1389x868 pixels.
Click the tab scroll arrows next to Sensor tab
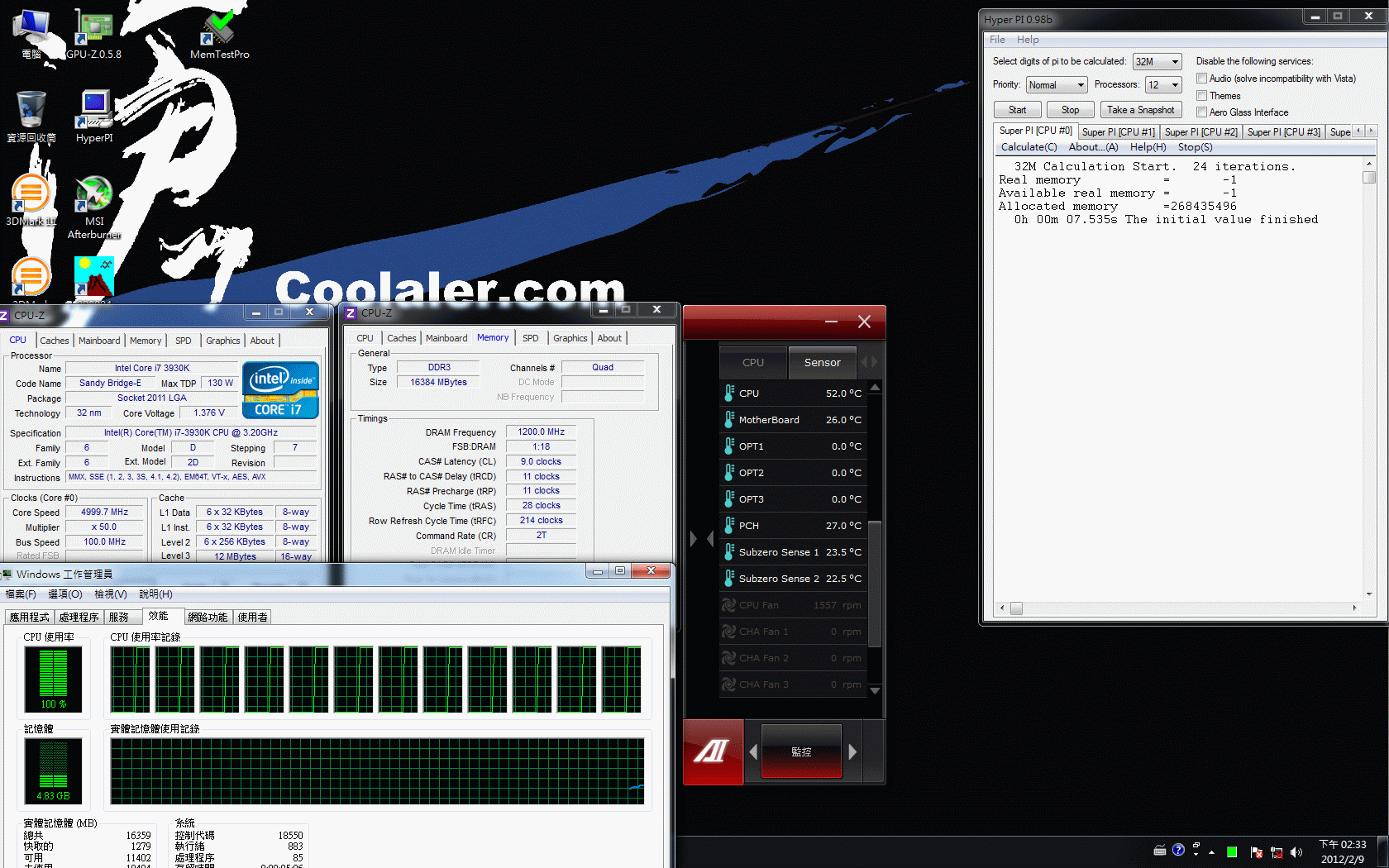pyautogui.click(x=869, y=362)
